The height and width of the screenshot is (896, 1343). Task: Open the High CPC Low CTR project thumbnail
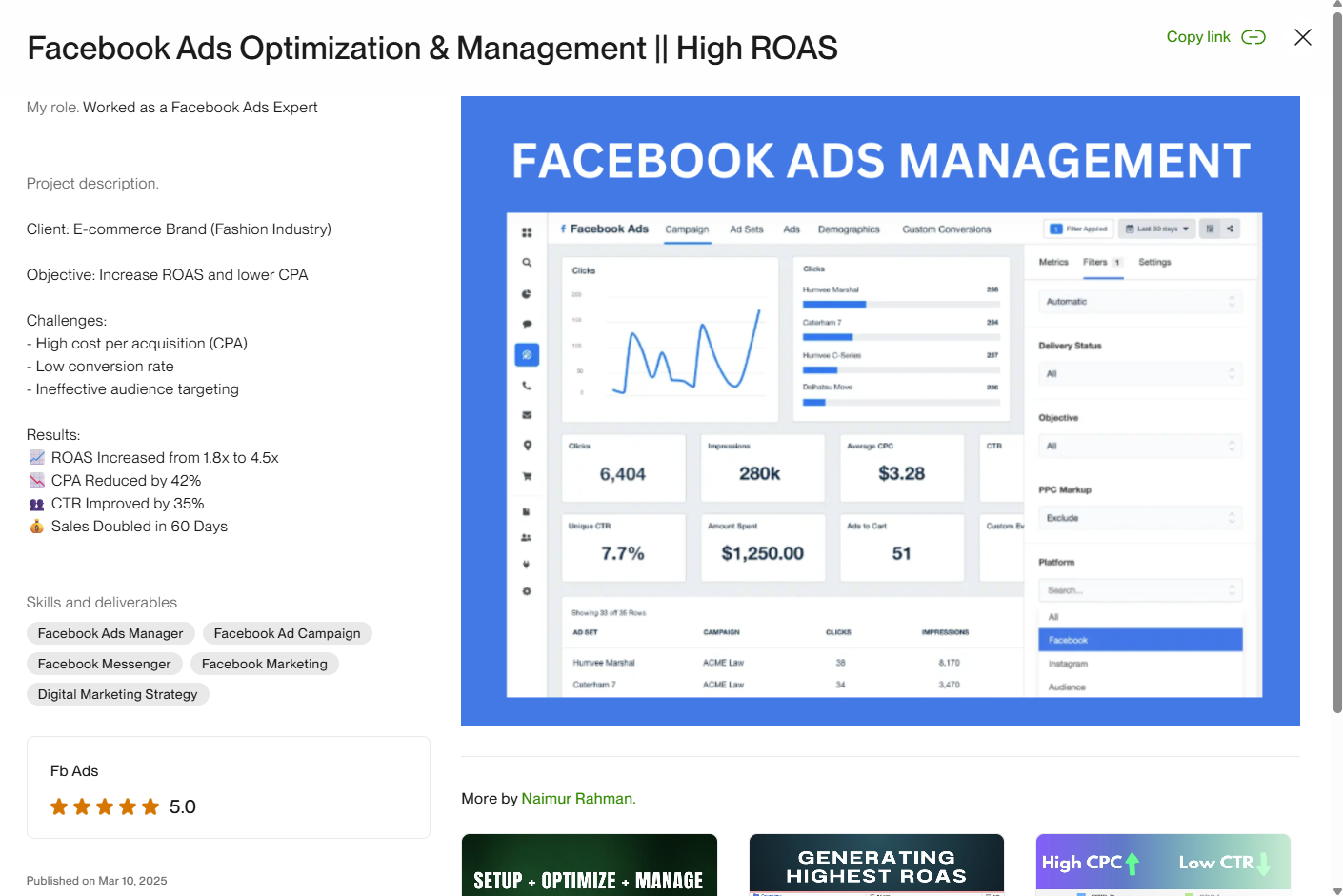click(1163, 865)
